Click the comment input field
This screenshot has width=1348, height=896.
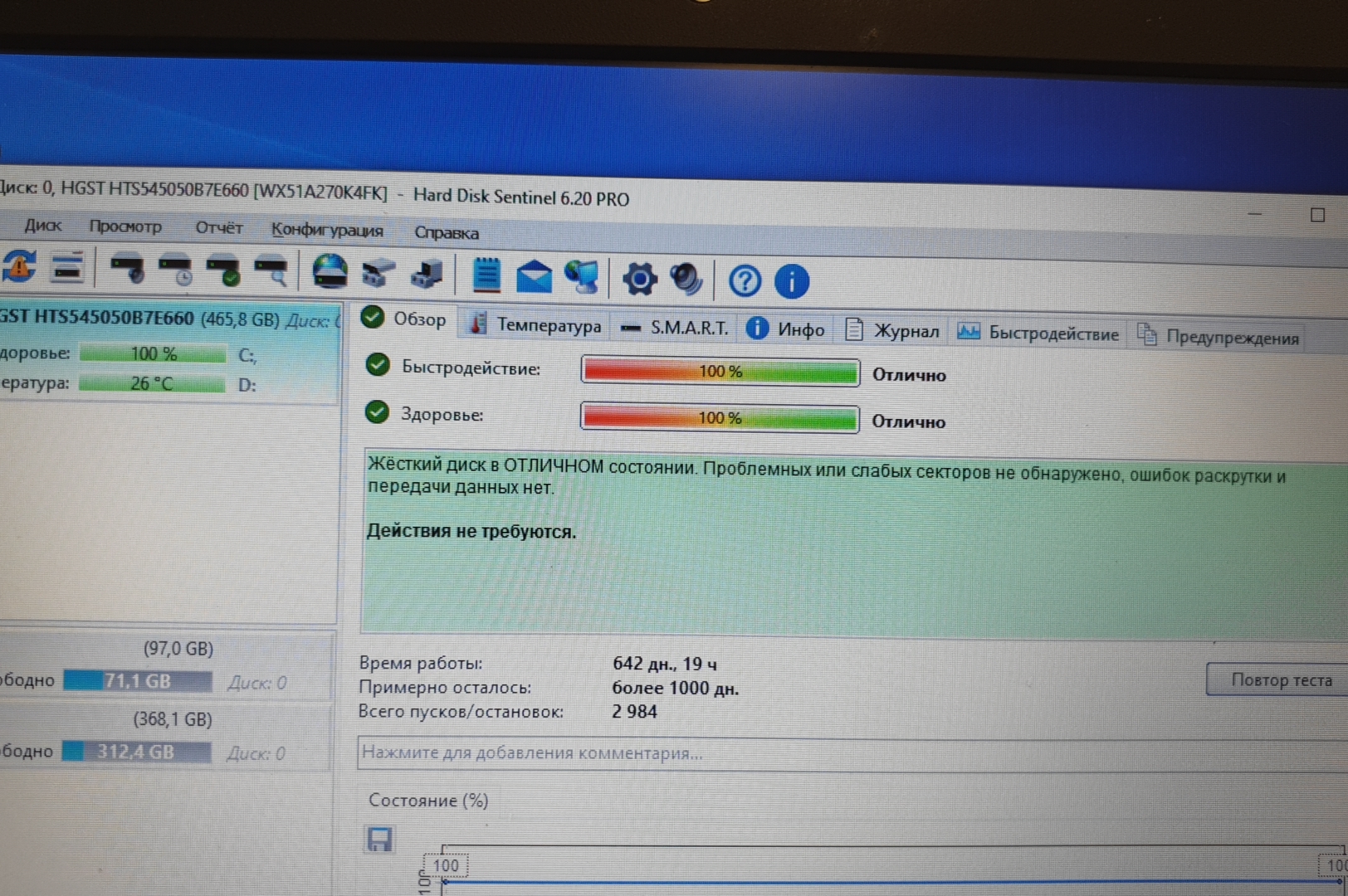(x=852, y=754)
